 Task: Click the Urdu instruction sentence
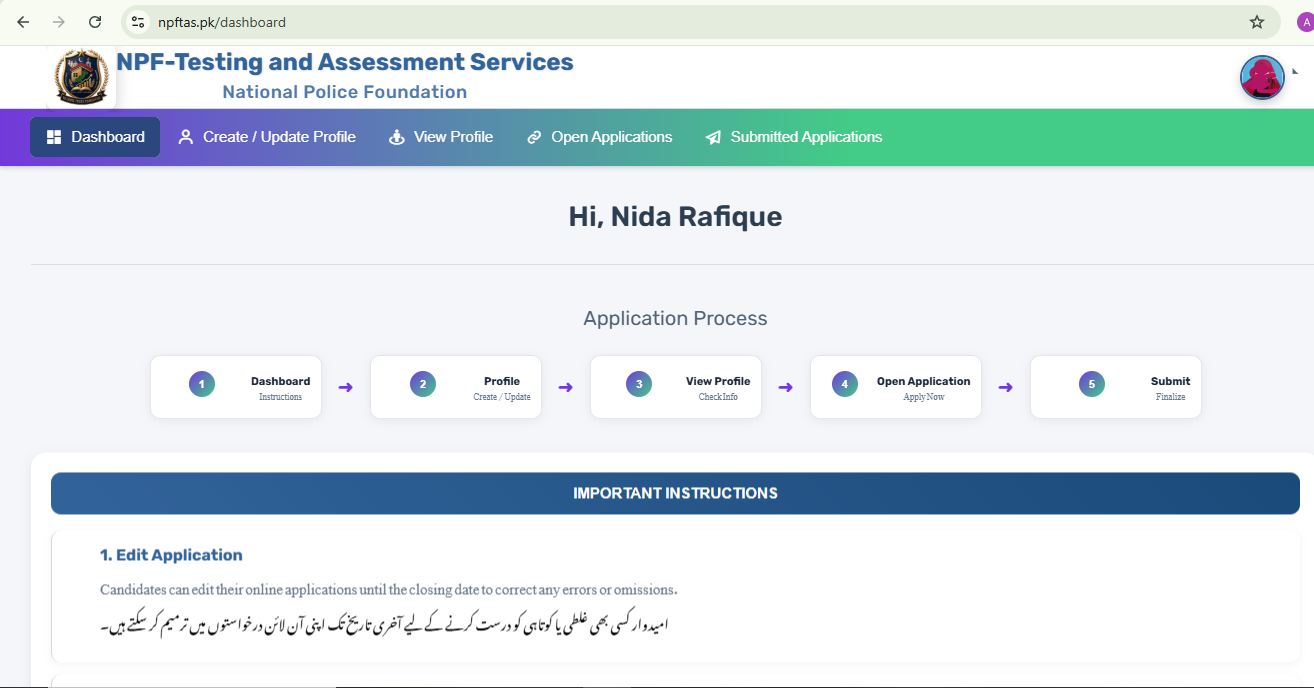[383, 625]
